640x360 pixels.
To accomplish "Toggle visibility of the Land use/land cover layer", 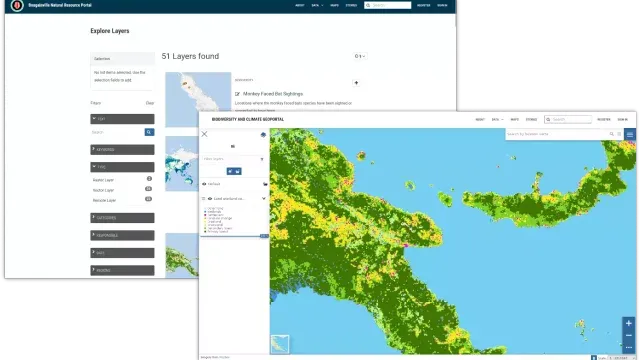I will (x=210, y=199).
